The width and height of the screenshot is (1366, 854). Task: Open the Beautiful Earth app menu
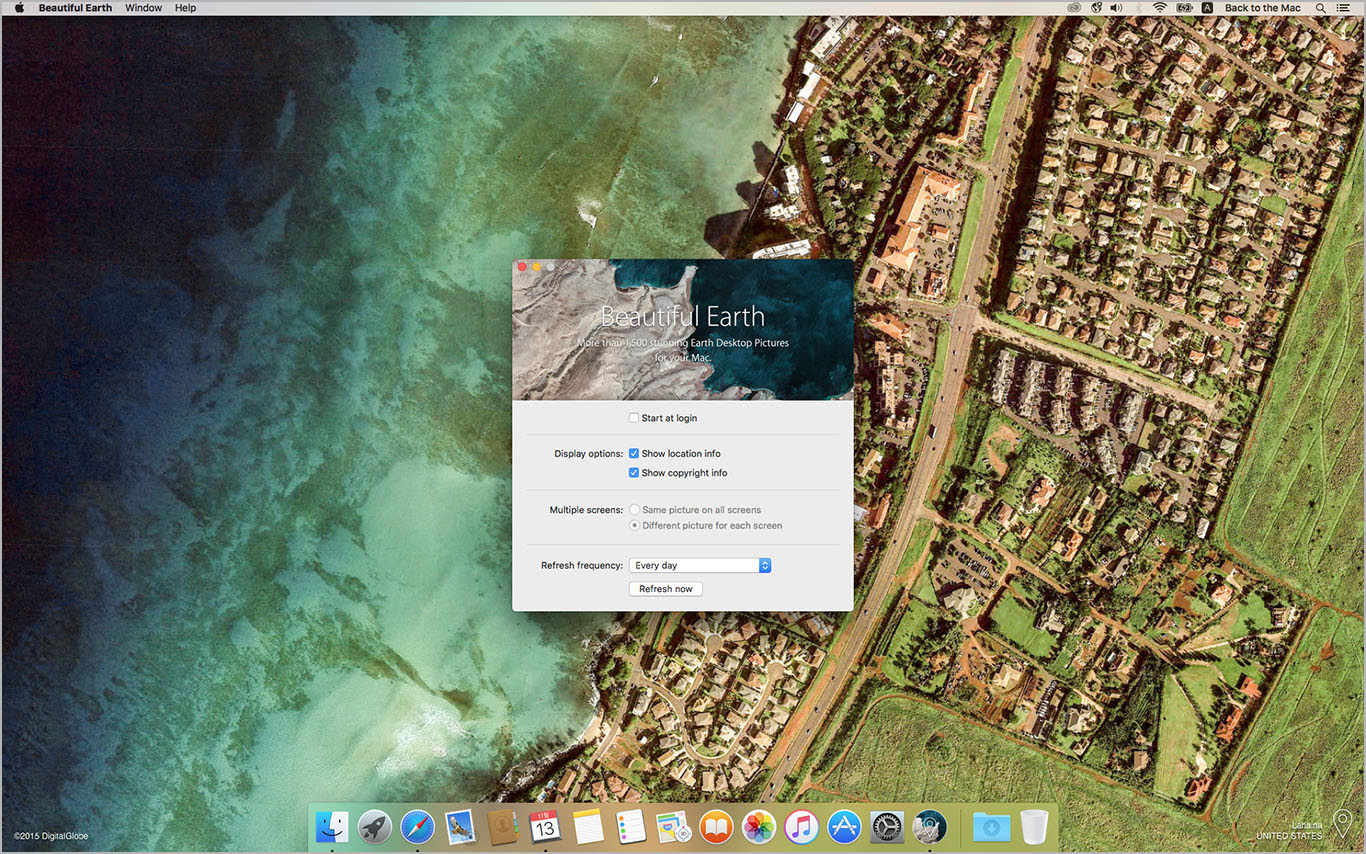click(x=75, y=8)
